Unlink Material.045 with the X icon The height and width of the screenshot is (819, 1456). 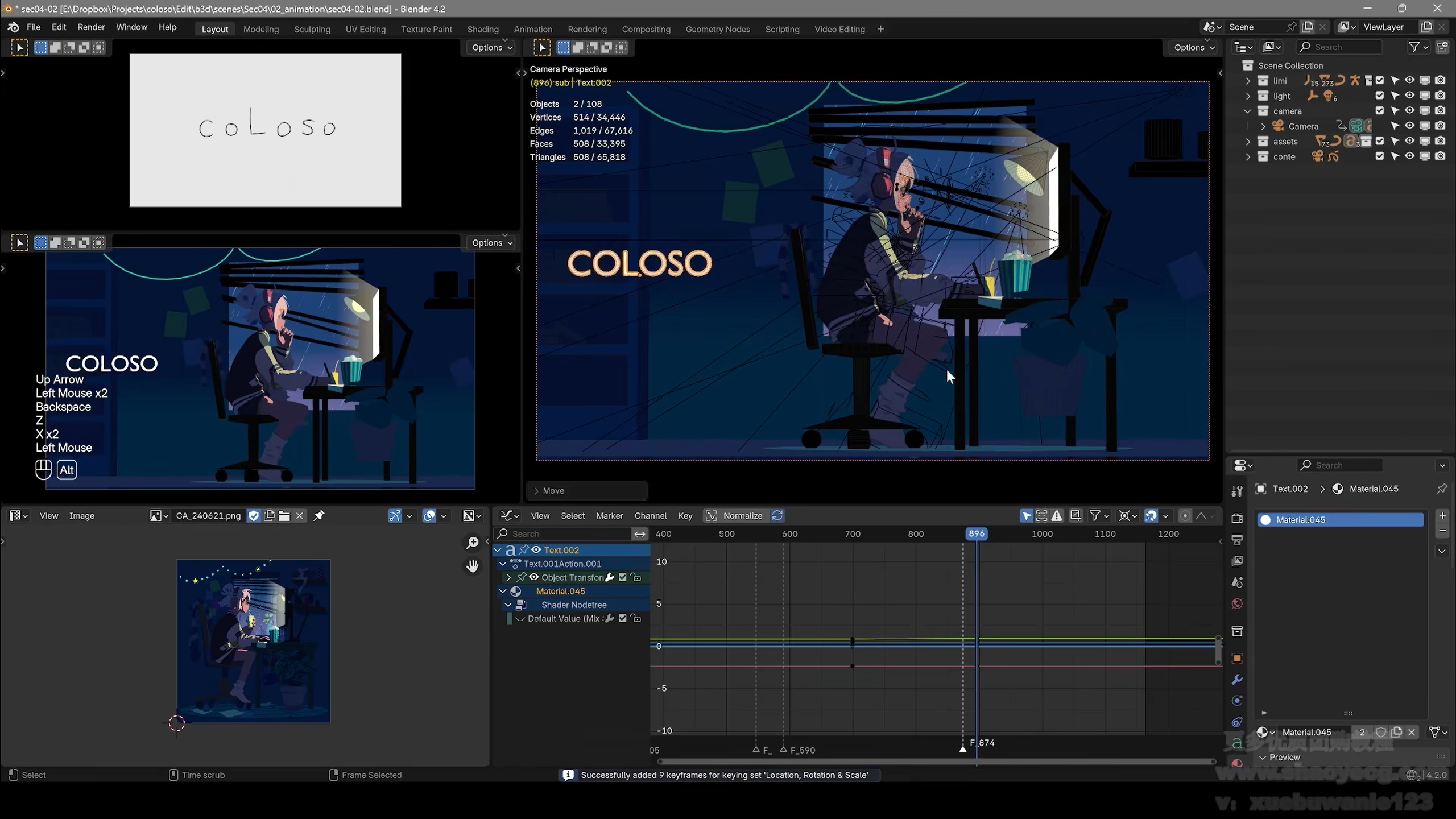point(1412,732)
